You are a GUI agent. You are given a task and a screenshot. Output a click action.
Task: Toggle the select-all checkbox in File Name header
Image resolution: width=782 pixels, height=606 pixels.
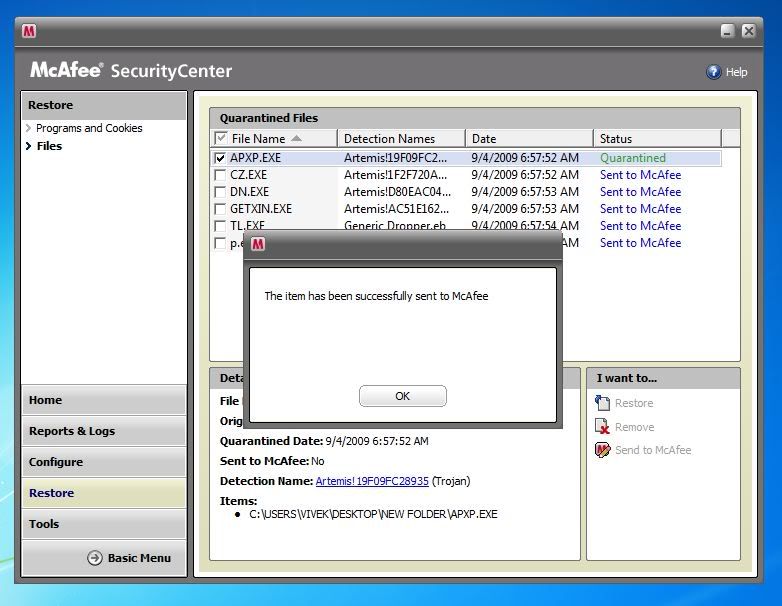coord(220,138)
